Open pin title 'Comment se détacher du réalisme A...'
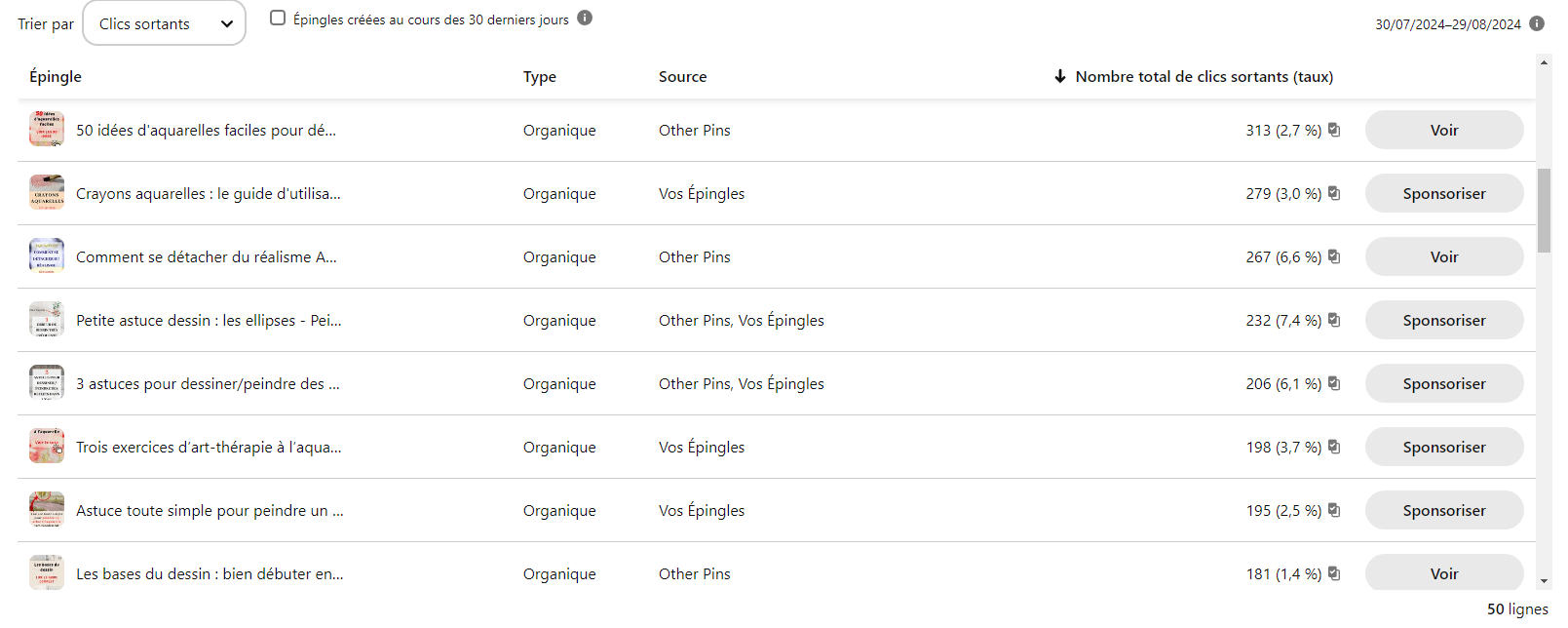The height and width of the screenshot is (628, 1568). click(x=207, y=256)
